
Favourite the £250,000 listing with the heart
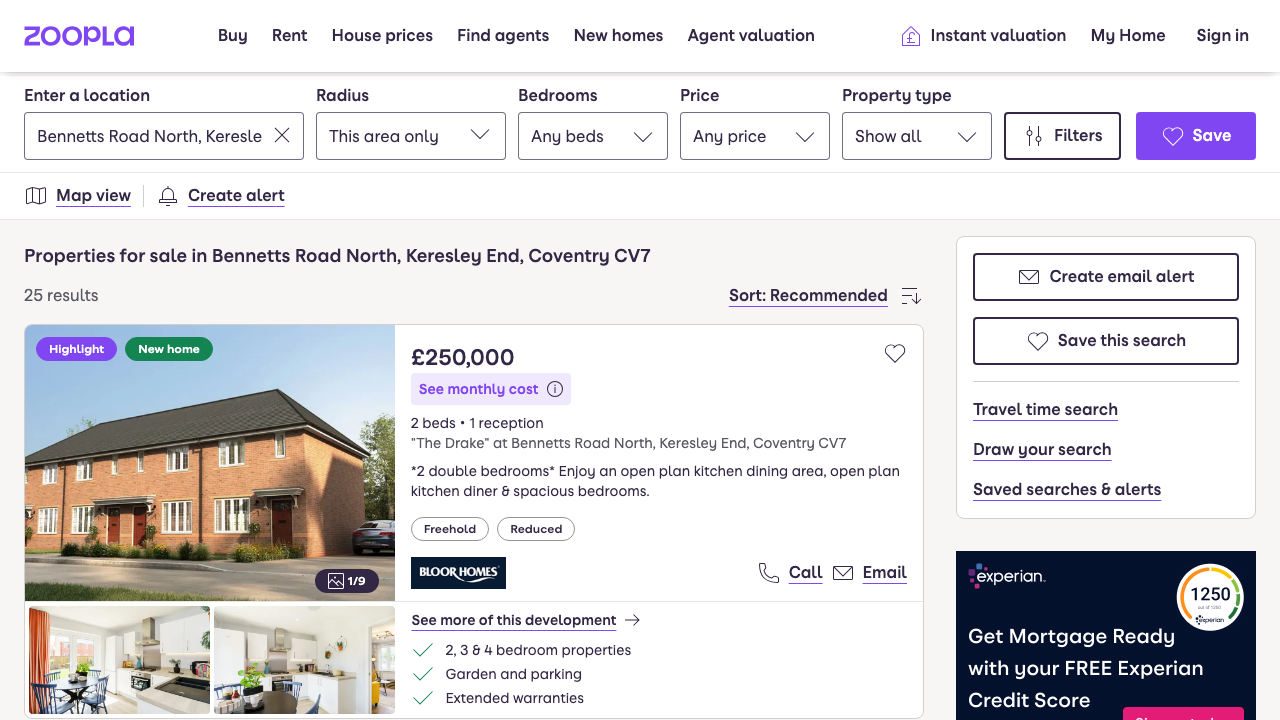(894, 353)
